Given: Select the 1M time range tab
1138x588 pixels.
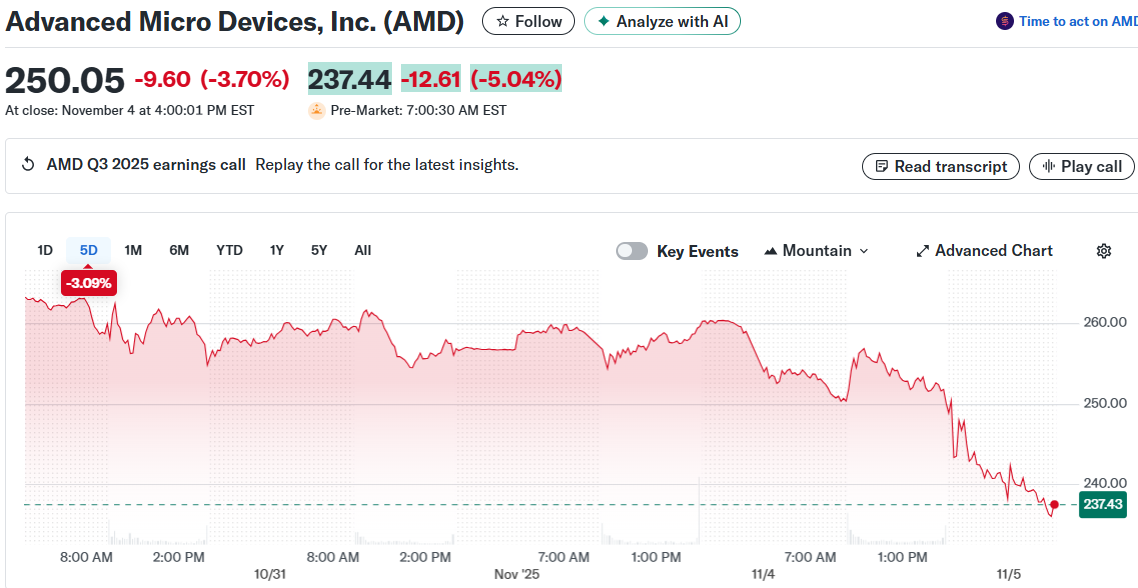Looking at the screenshot, I should (133, 250).
